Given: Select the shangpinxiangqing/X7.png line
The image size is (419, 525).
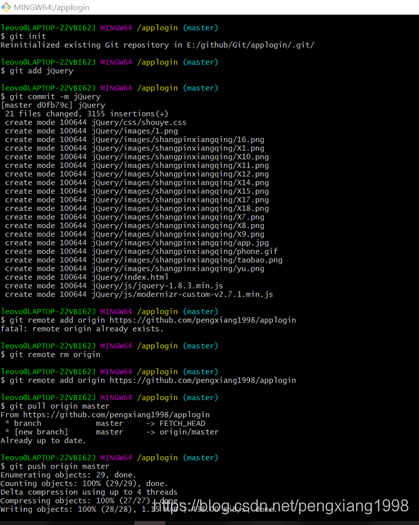Looking at the screenshot, I should pyautogui.click(x=134, y=217).
